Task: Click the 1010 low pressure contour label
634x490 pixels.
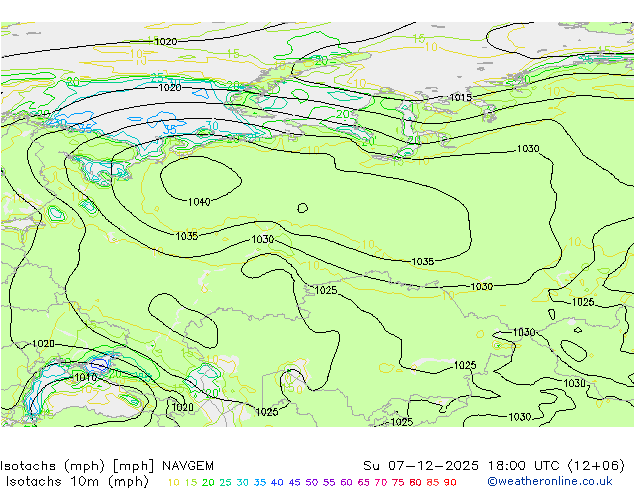Action: pyautogui.click(x=86, y=378)
